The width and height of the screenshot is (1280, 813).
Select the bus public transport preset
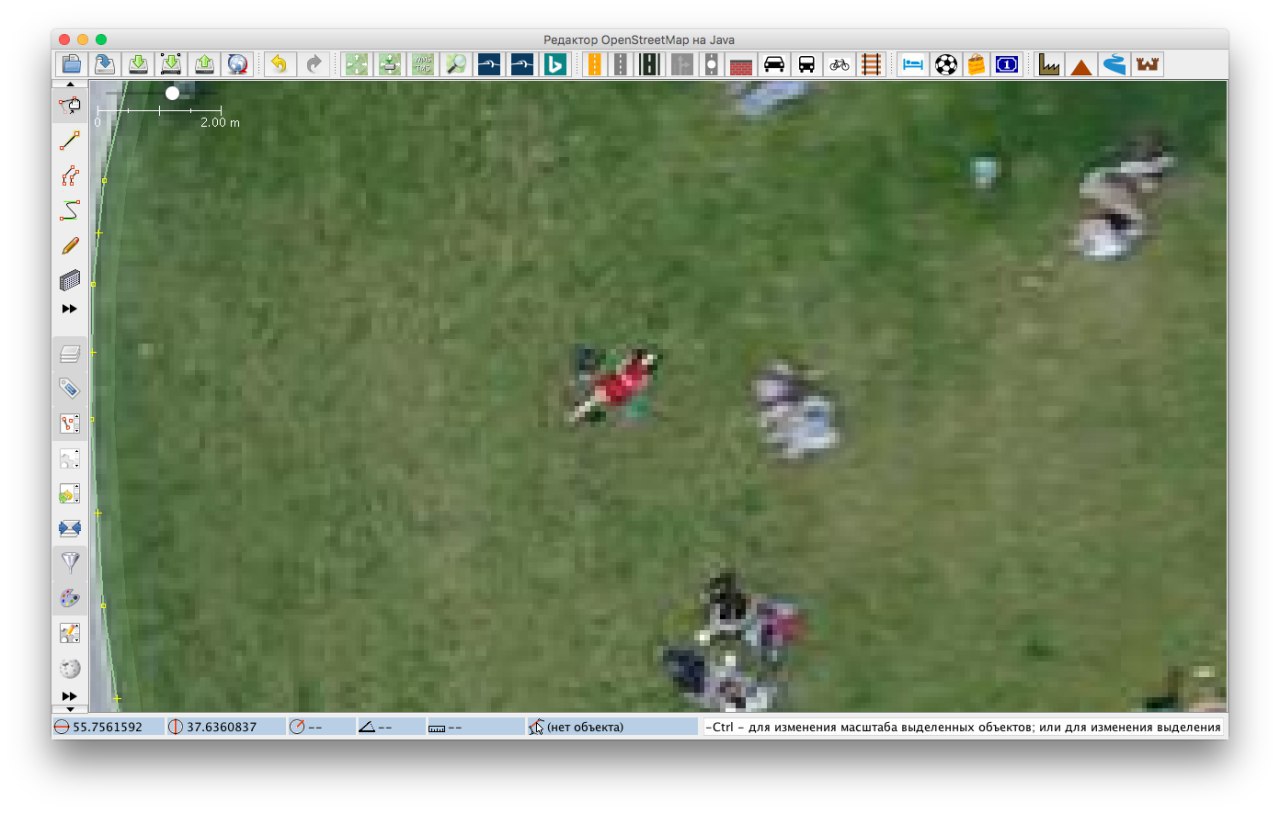coord(806,64)
